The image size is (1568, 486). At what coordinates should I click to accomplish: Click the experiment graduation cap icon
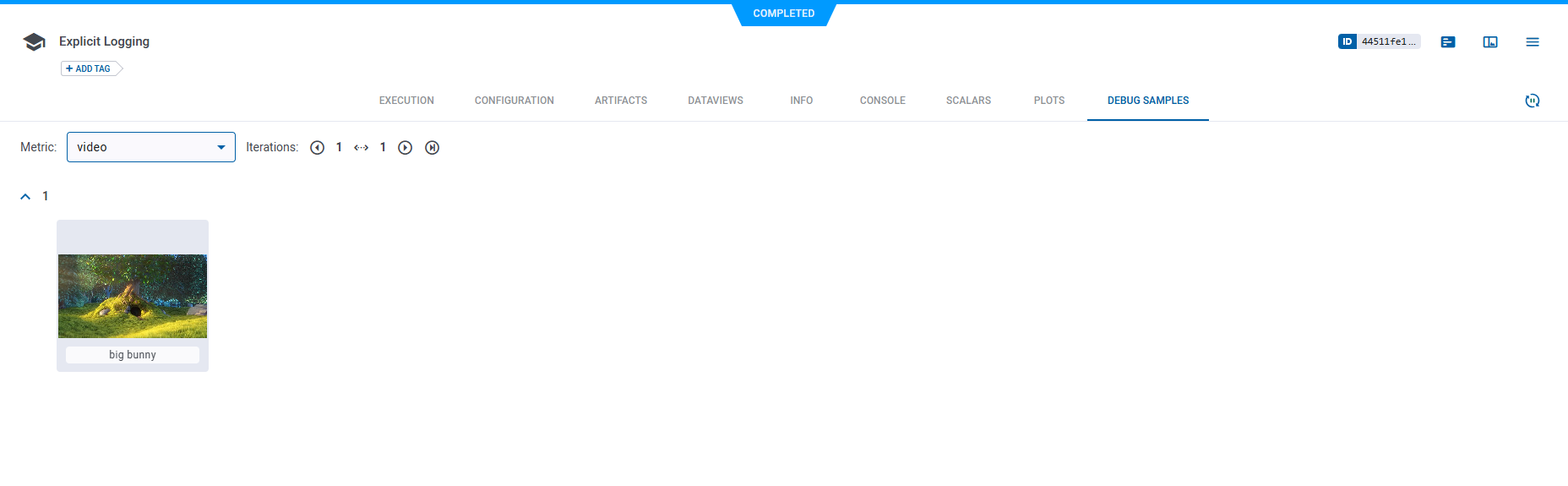click(x=34, y=42)
